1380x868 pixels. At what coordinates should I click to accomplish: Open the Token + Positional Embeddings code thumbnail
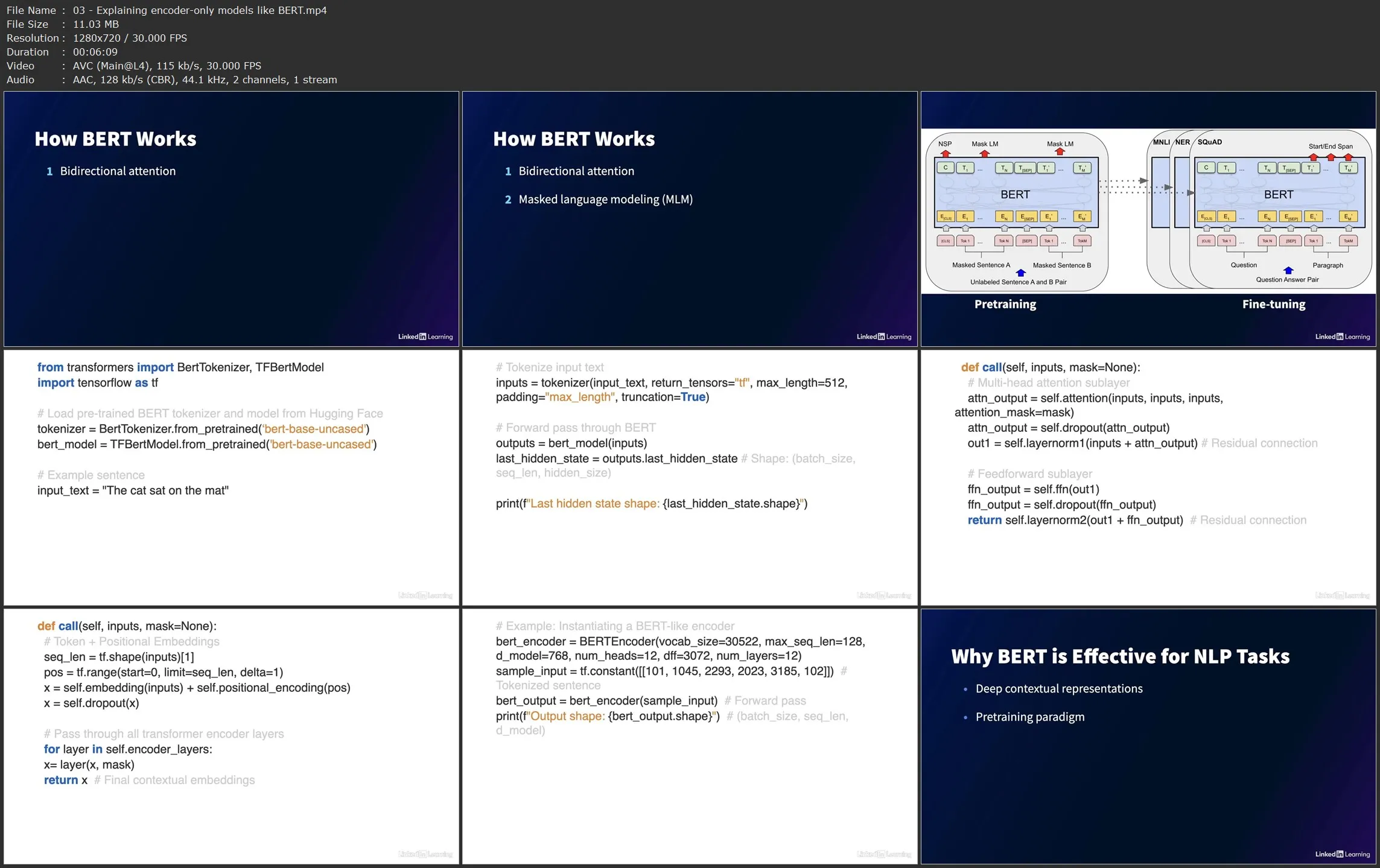pos(231,737)
